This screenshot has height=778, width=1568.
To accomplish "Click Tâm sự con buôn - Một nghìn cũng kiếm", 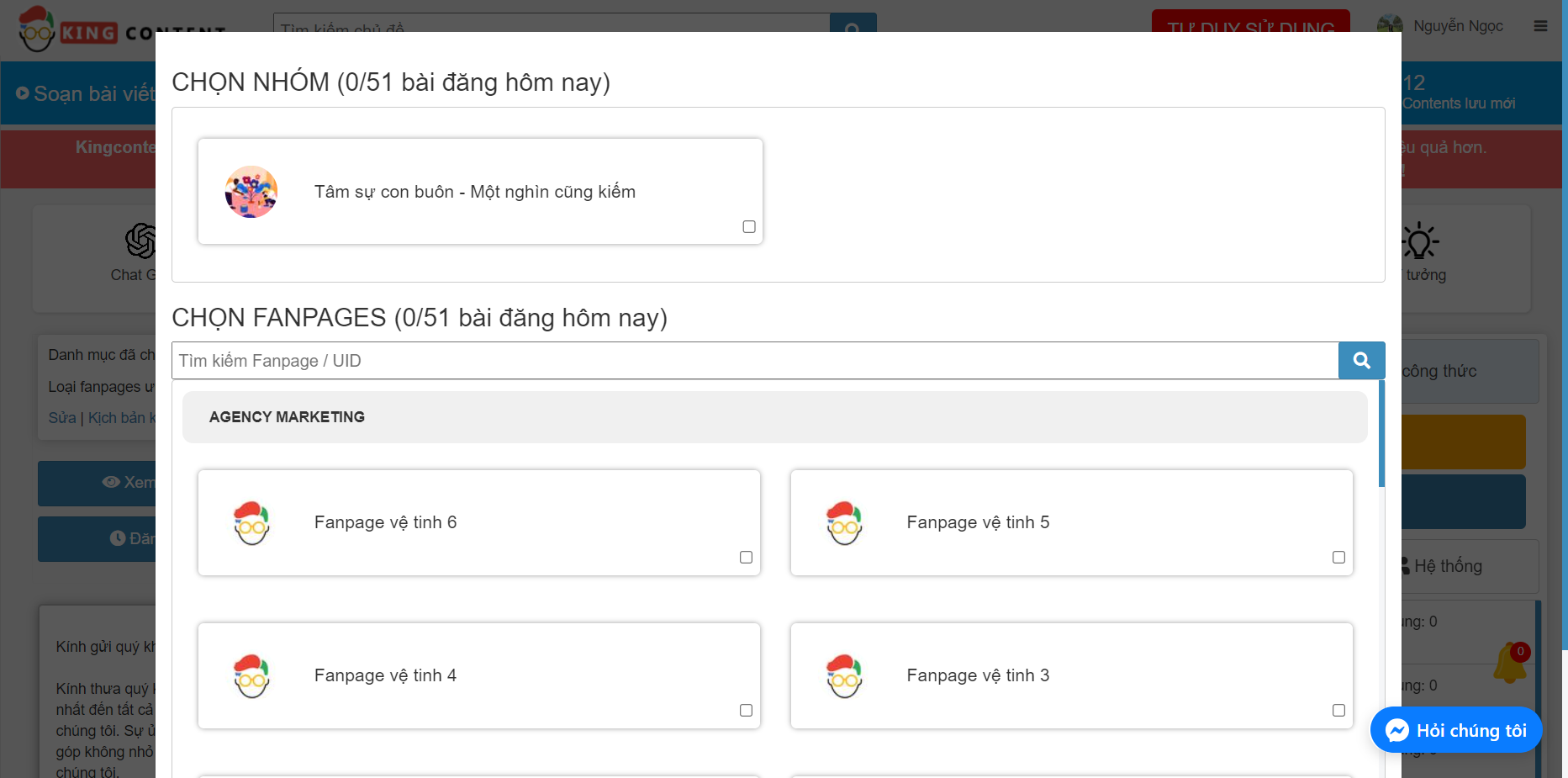I will 475,192.
